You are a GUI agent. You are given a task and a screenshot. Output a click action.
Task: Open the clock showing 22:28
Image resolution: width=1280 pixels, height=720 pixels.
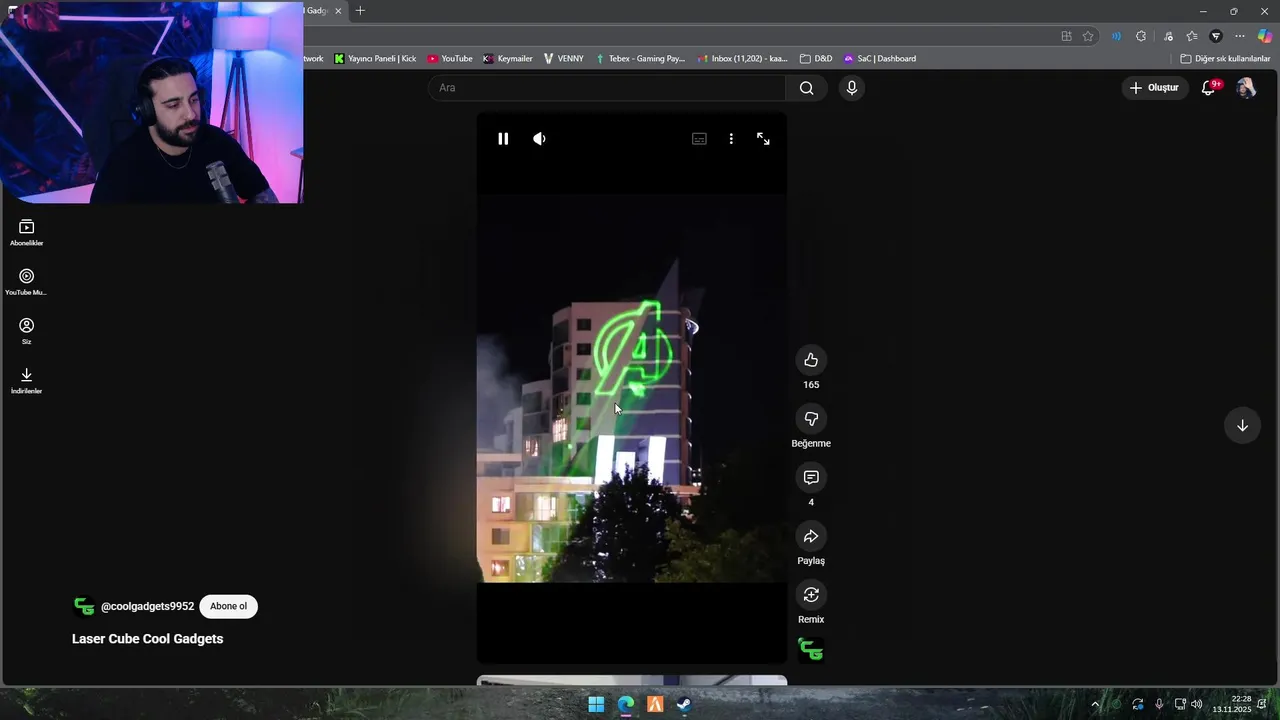[x=1232, y=704]
